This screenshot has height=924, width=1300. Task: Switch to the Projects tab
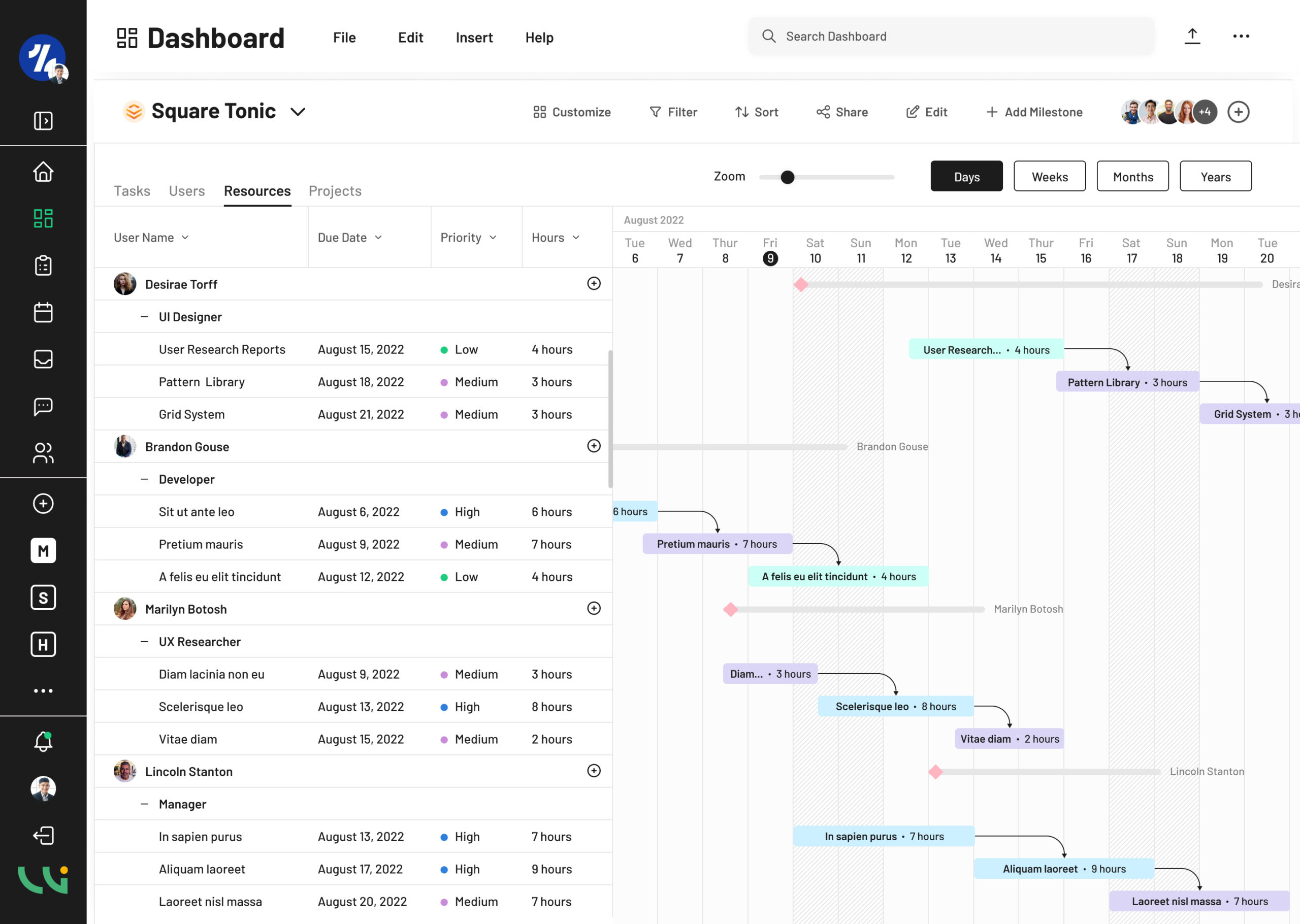tap(335, 191)
